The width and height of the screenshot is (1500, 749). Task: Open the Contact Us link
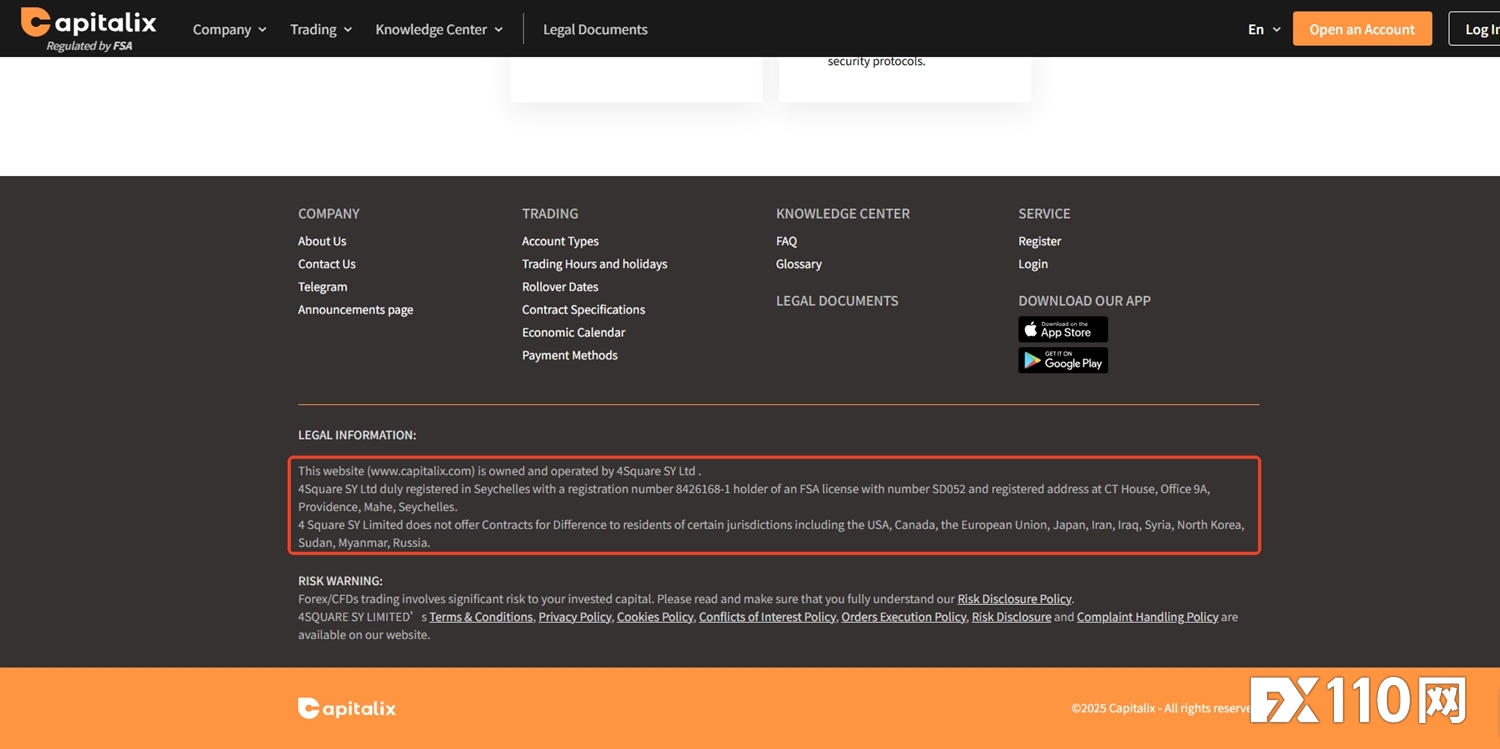coord(327,264)
